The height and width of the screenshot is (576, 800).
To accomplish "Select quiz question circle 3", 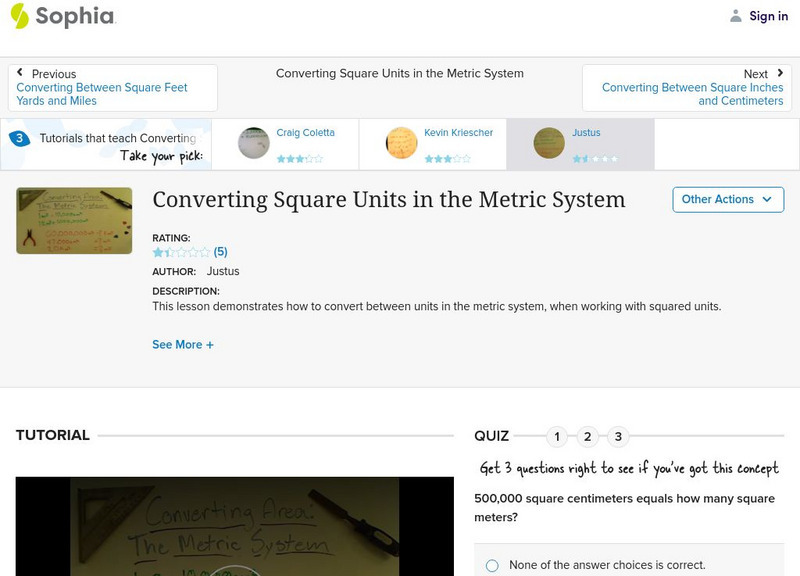I will click(616, 436).
